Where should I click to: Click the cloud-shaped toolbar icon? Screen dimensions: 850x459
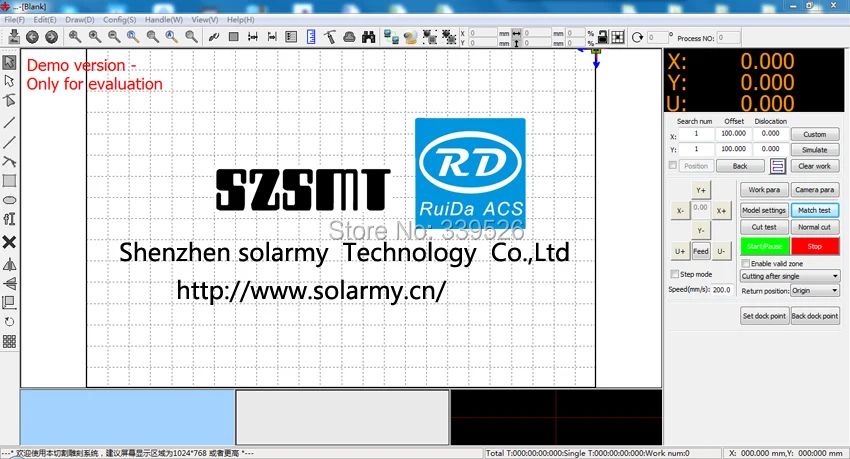349,37
